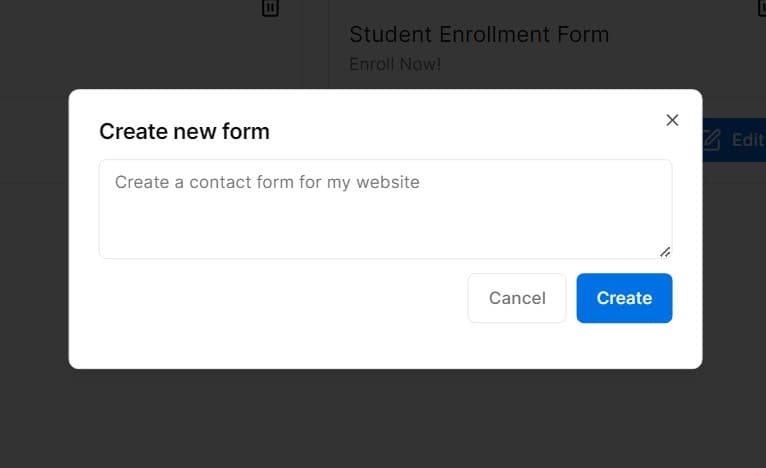Click the textarea resize grip handle

click(x=665, y=252)
